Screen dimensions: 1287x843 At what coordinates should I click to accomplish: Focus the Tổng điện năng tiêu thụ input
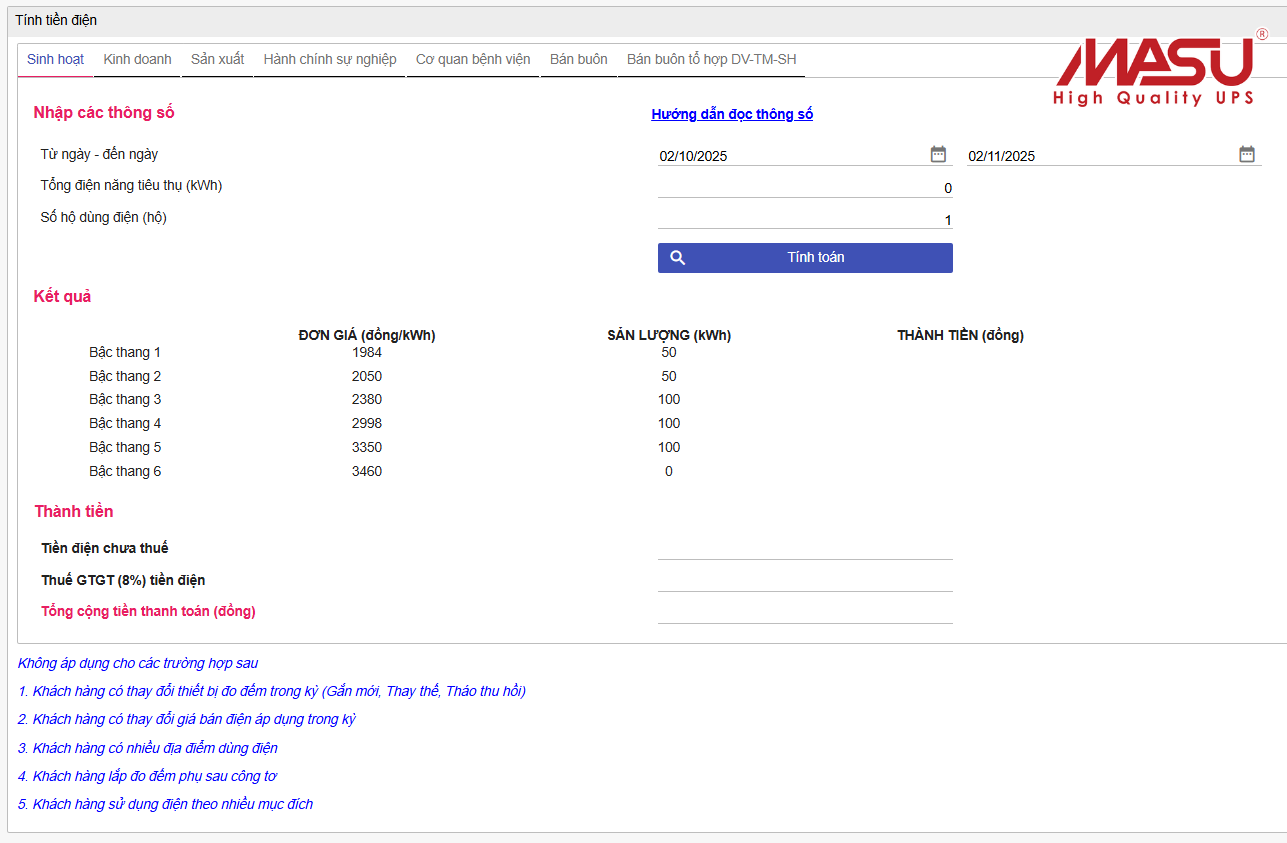pos(804,188)
